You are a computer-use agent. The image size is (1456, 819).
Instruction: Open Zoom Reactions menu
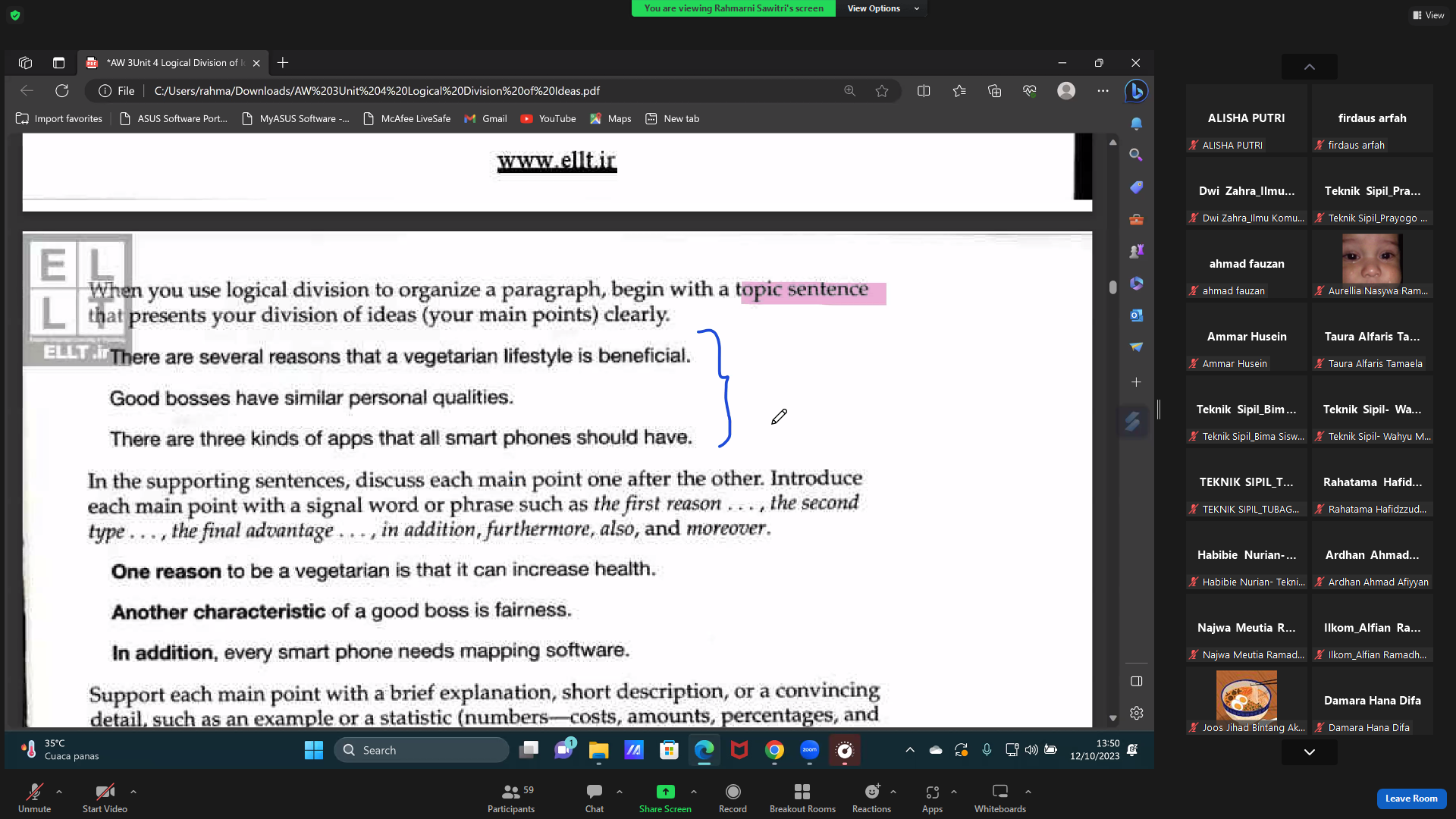click(871, 799)
